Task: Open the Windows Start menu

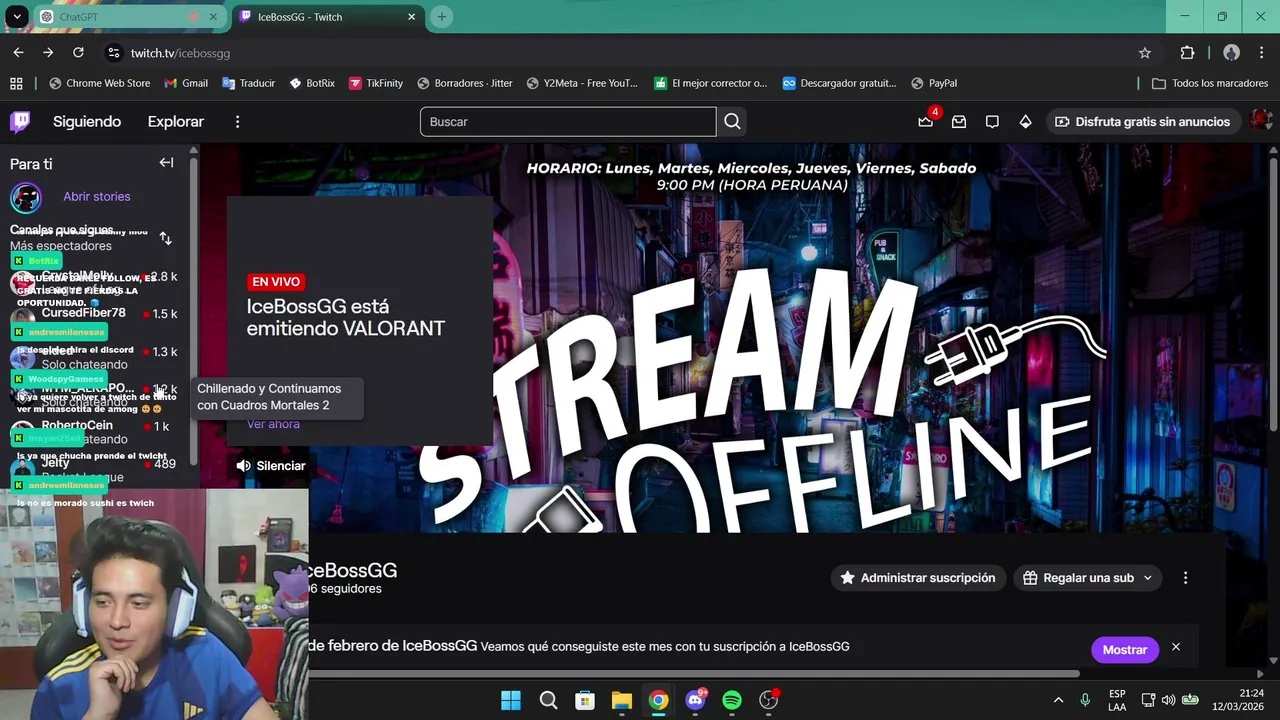Action: pos(511,700)
